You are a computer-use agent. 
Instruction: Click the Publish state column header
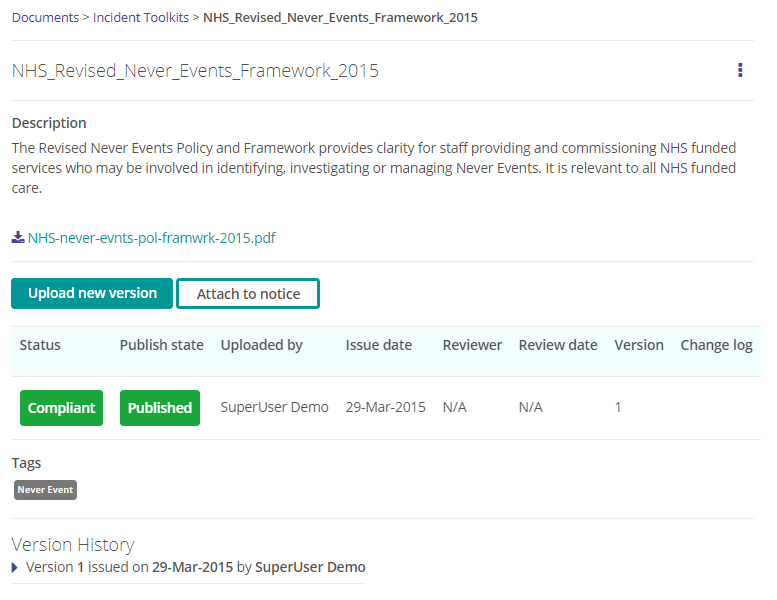[162, 345]
